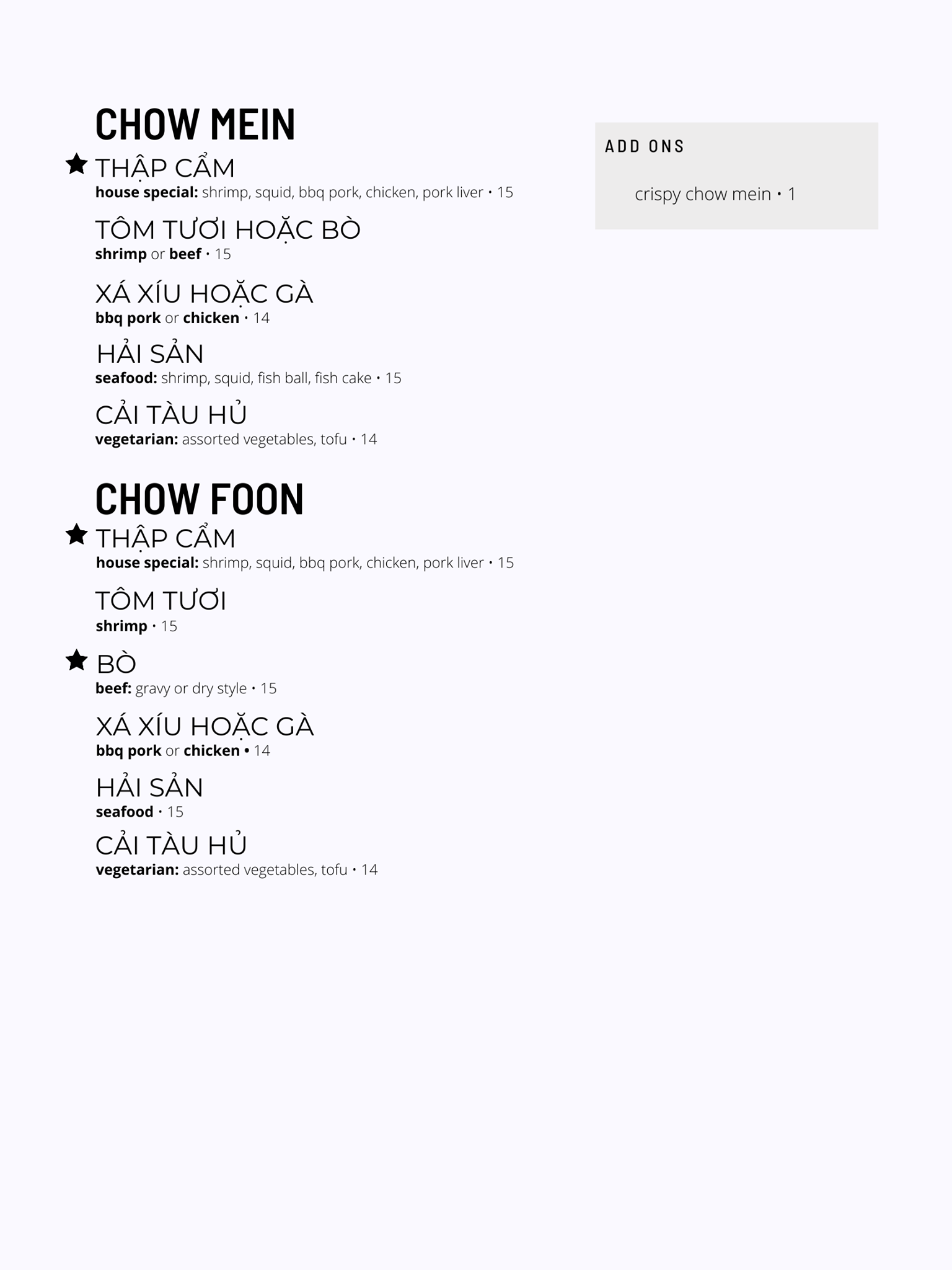
Task: Click Chow Mein house special description text
Action: tap(304, 193)
